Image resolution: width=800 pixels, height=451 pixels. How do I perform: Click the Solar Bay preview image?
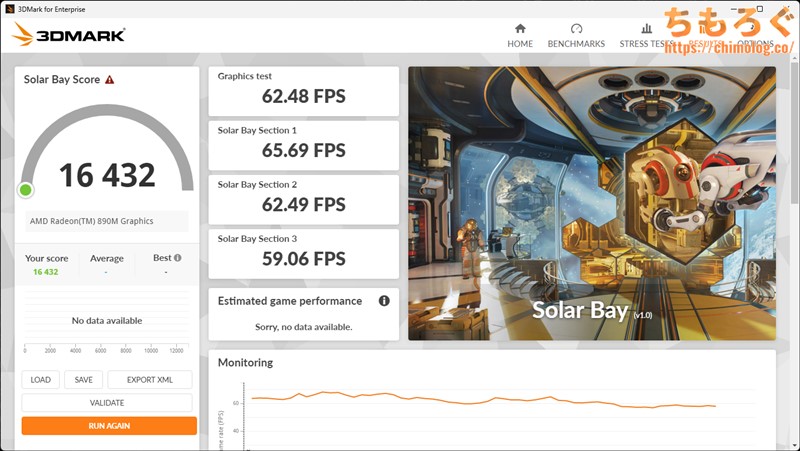[x=591, y=203]
